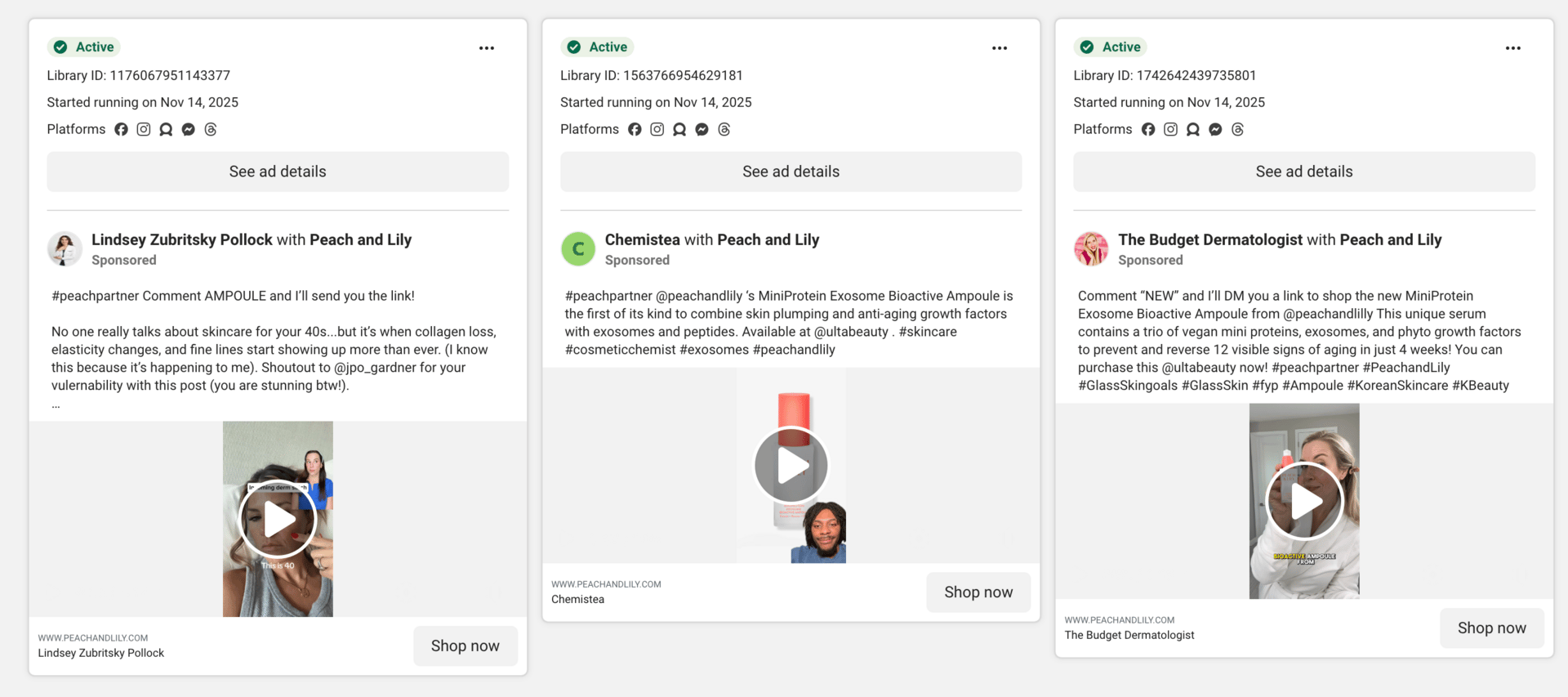Expand the truncated "..." text in Lindsey's ad
The width and height of the screenshot is (1568, 697).
coord(56,404)
